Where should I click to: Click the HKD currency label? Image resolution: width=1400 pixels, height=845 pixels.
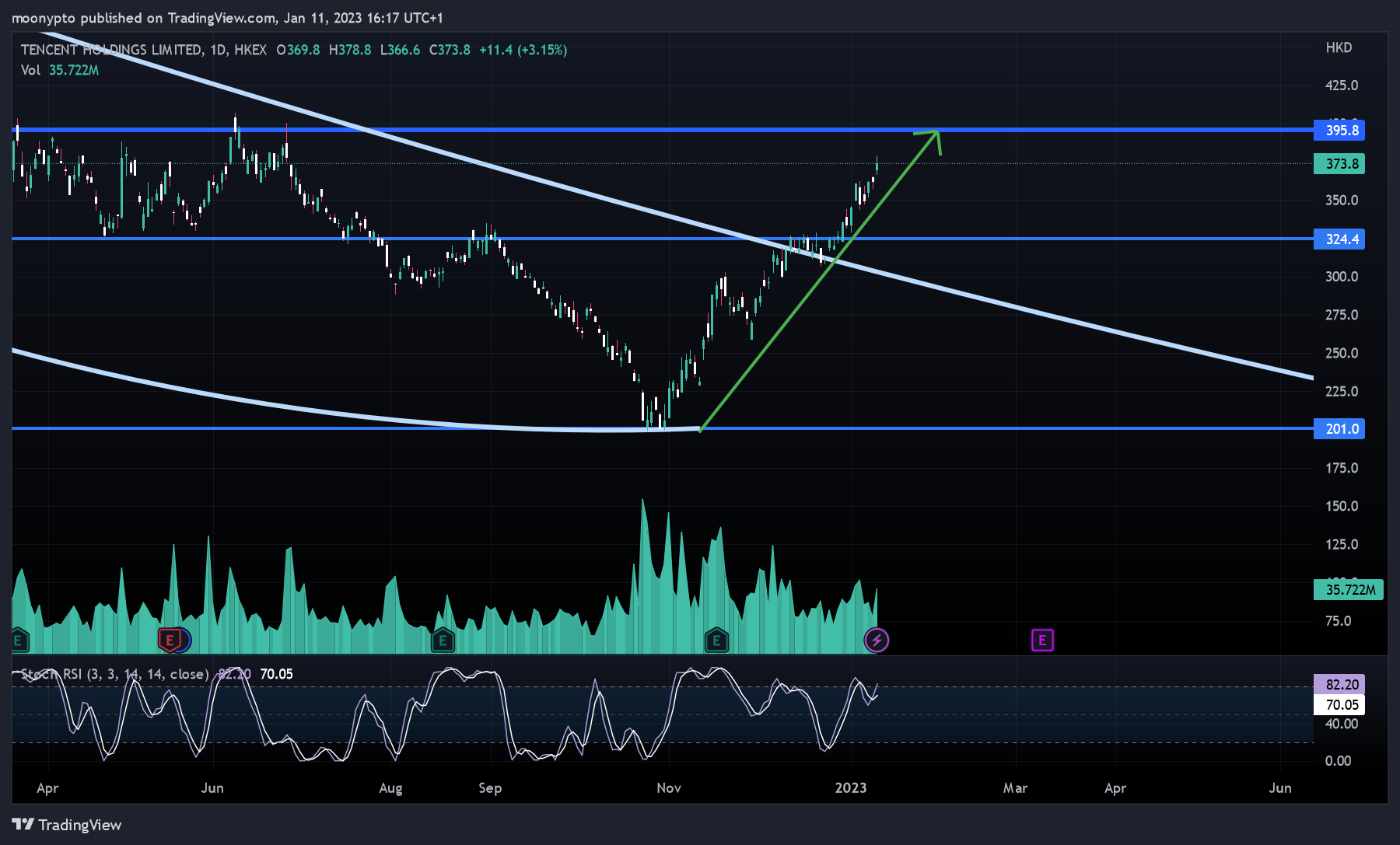(1339, 48)
